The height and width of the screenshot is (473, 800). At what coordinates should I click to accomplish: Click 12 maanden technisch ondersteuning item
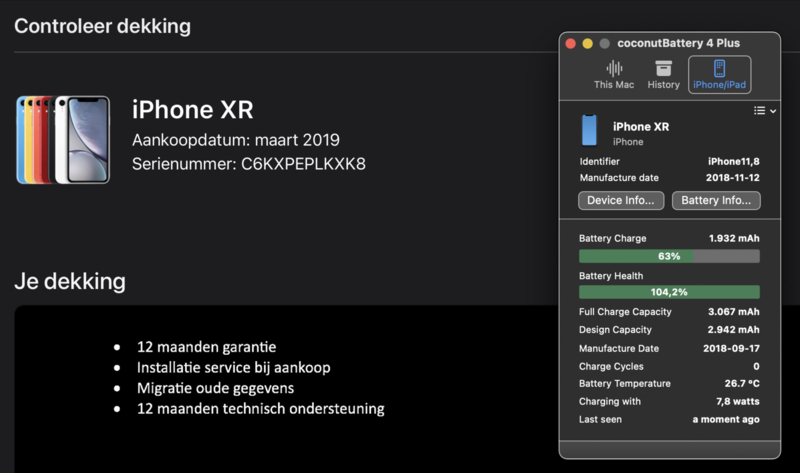pyautogui.click(x=261, y=409)
